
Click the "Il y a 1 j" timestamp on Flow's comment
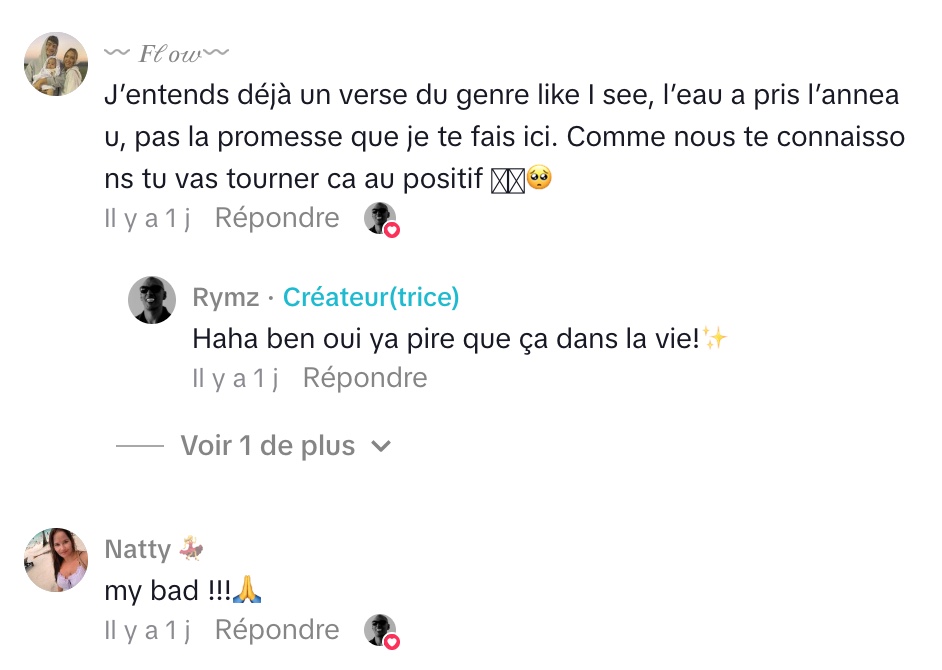pos(147,217)
